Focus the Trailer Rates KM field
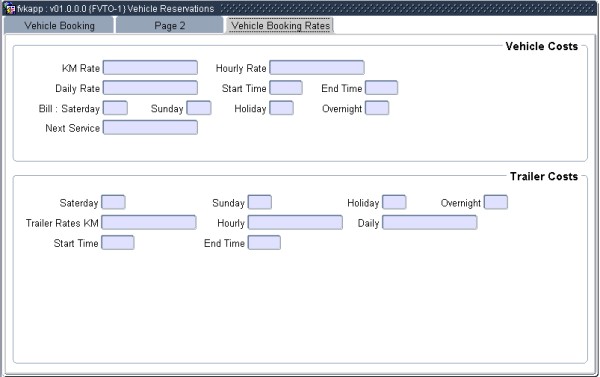The image size is (600, 377). point(149,222)
